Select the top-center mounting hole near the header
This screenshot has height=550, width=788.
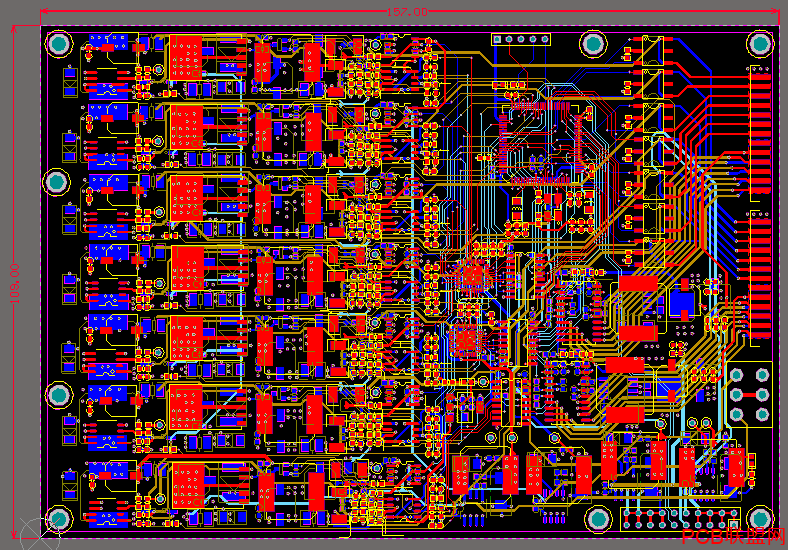[x=593, y=44]
